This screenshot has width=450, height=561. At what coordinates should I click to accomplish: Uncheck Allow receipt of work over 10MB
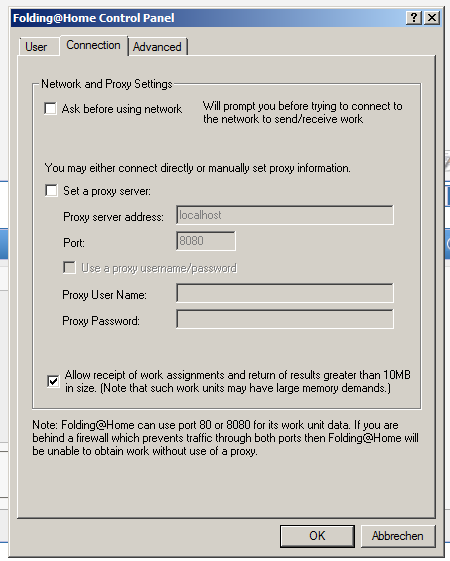pyautogui.click(x=53, y=381)
